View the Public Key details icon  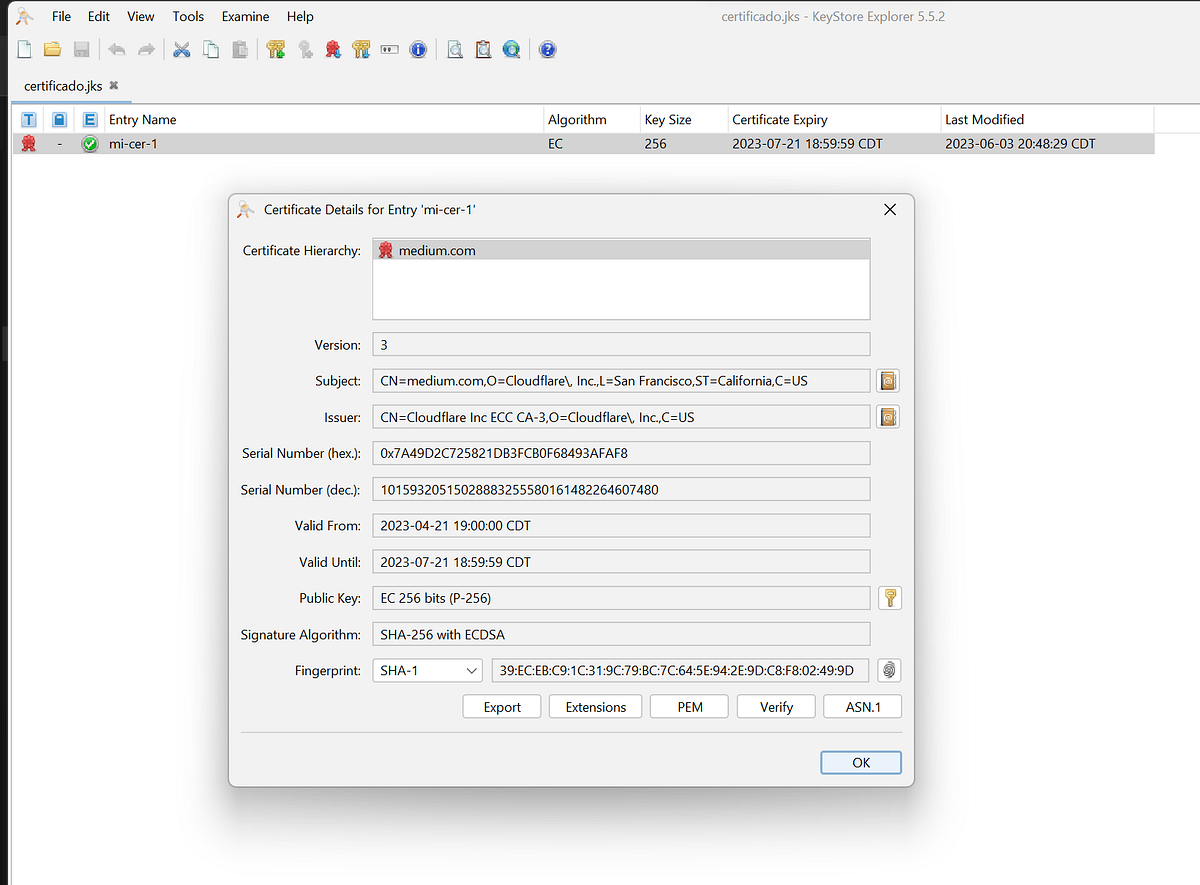pos(888,597)
